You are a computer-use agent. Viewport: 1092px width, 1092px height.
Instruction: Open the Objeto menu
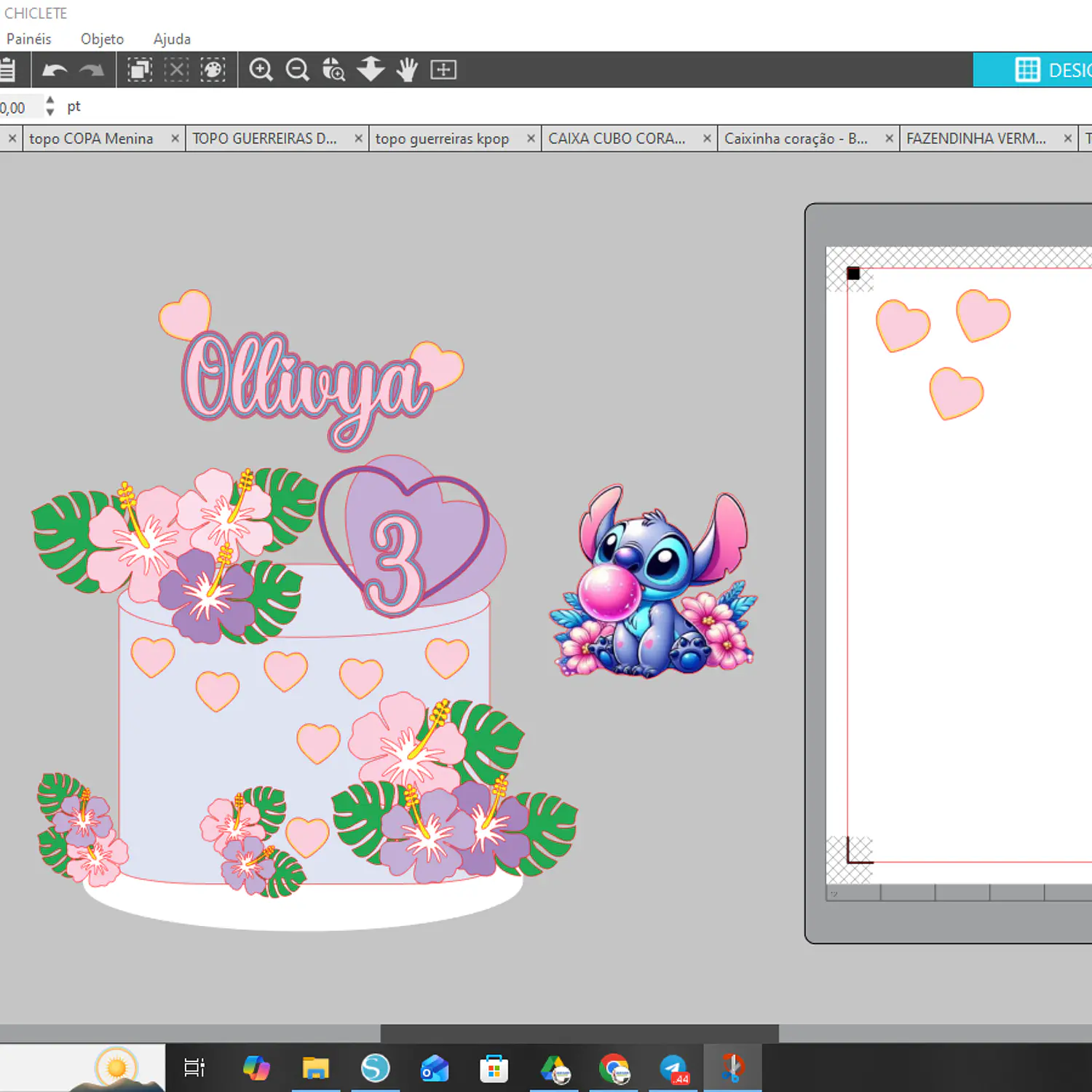pos(103,39)
